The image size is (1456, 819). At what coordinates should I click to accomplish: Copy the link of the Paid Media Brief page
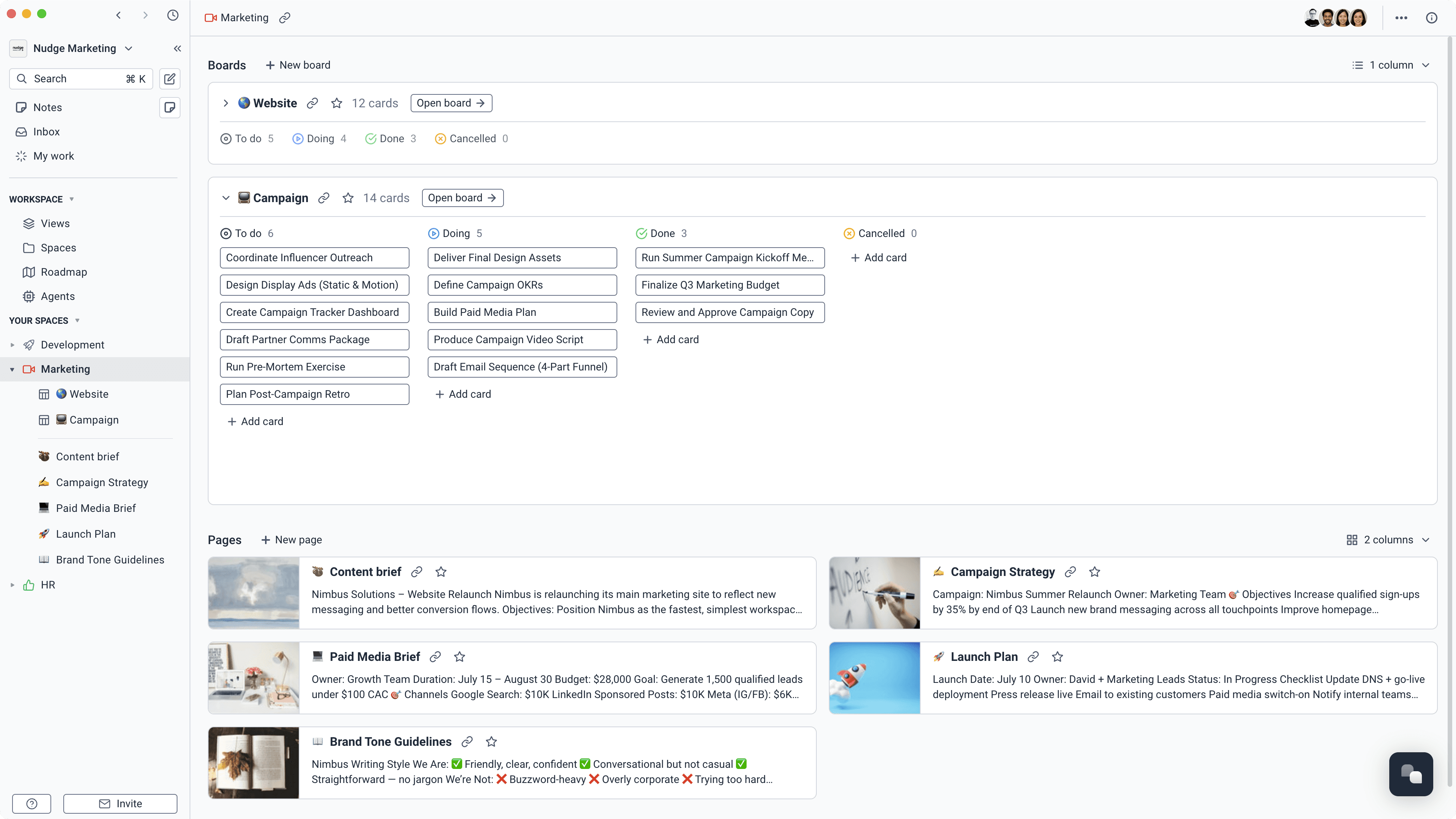click(x=435, y=657)
